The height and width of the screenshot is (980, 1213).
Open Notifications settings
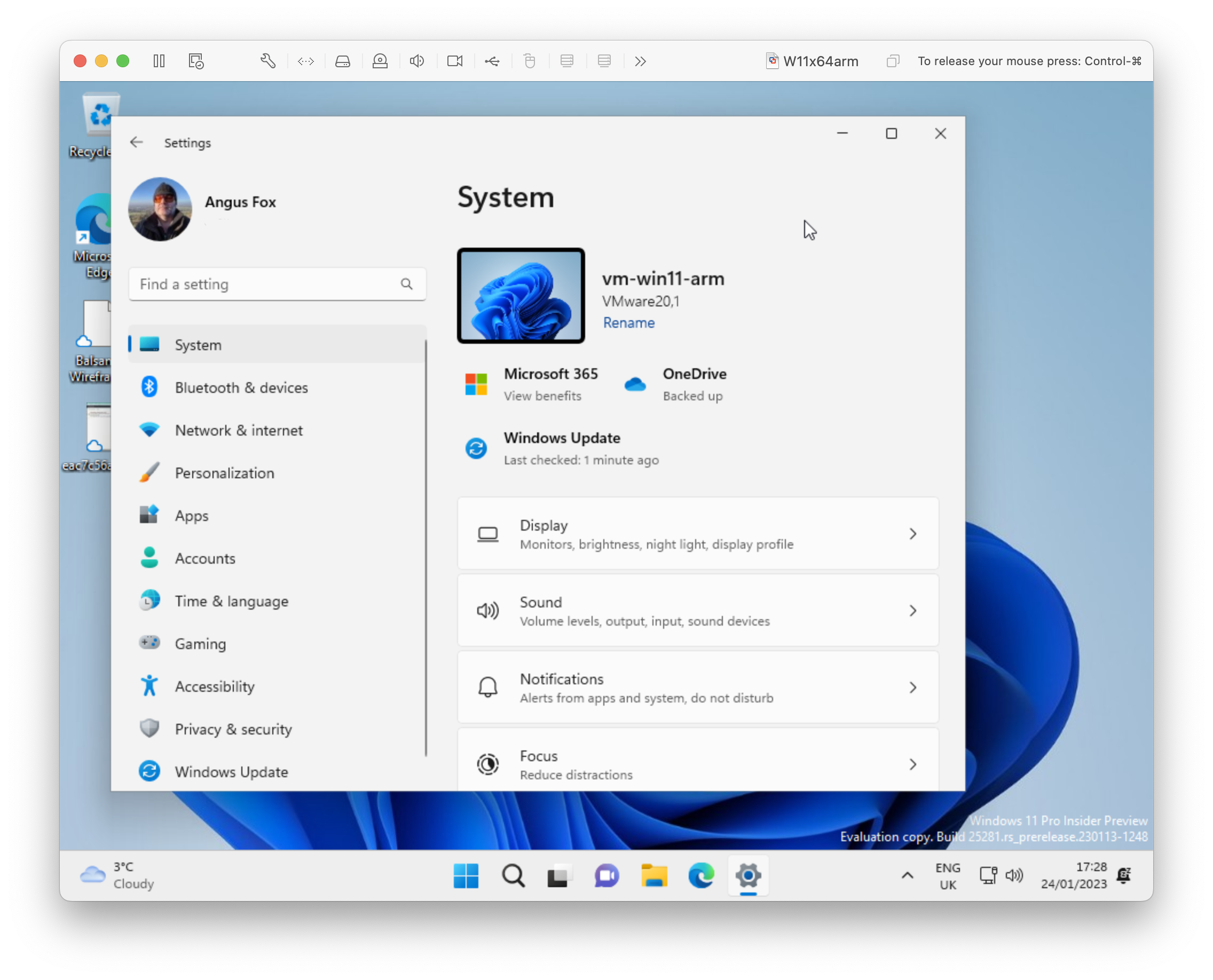click(698, 687)
